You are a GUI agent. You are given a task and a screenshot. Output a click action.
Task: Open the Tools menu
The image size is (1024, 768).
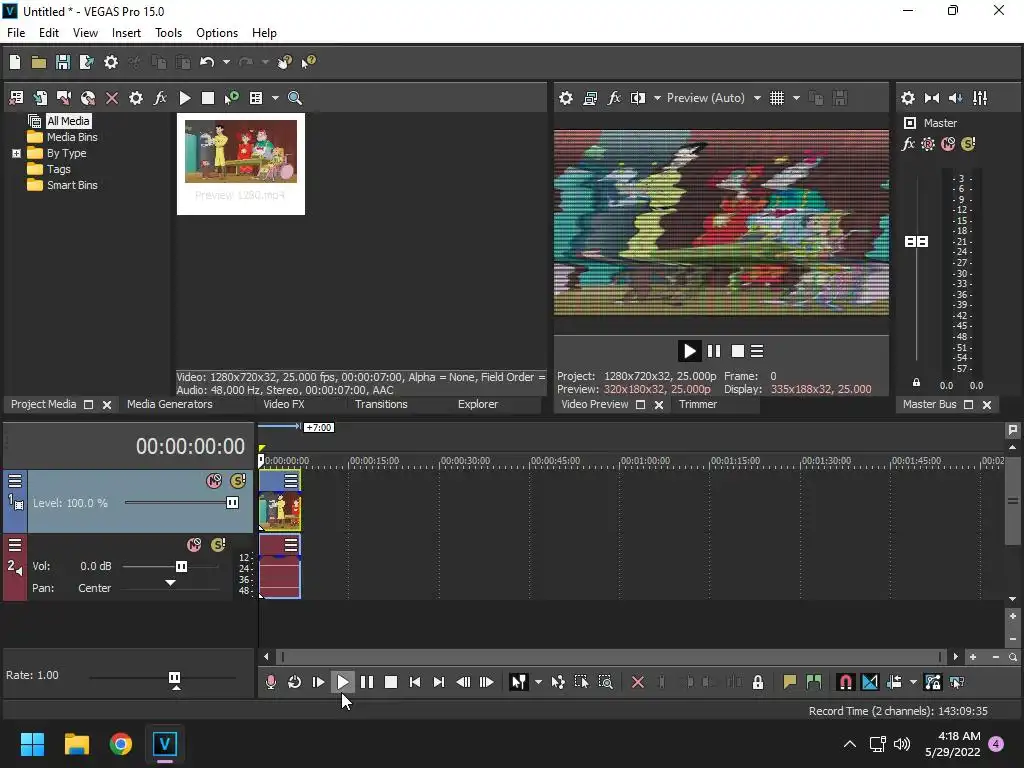coord(168,33)
